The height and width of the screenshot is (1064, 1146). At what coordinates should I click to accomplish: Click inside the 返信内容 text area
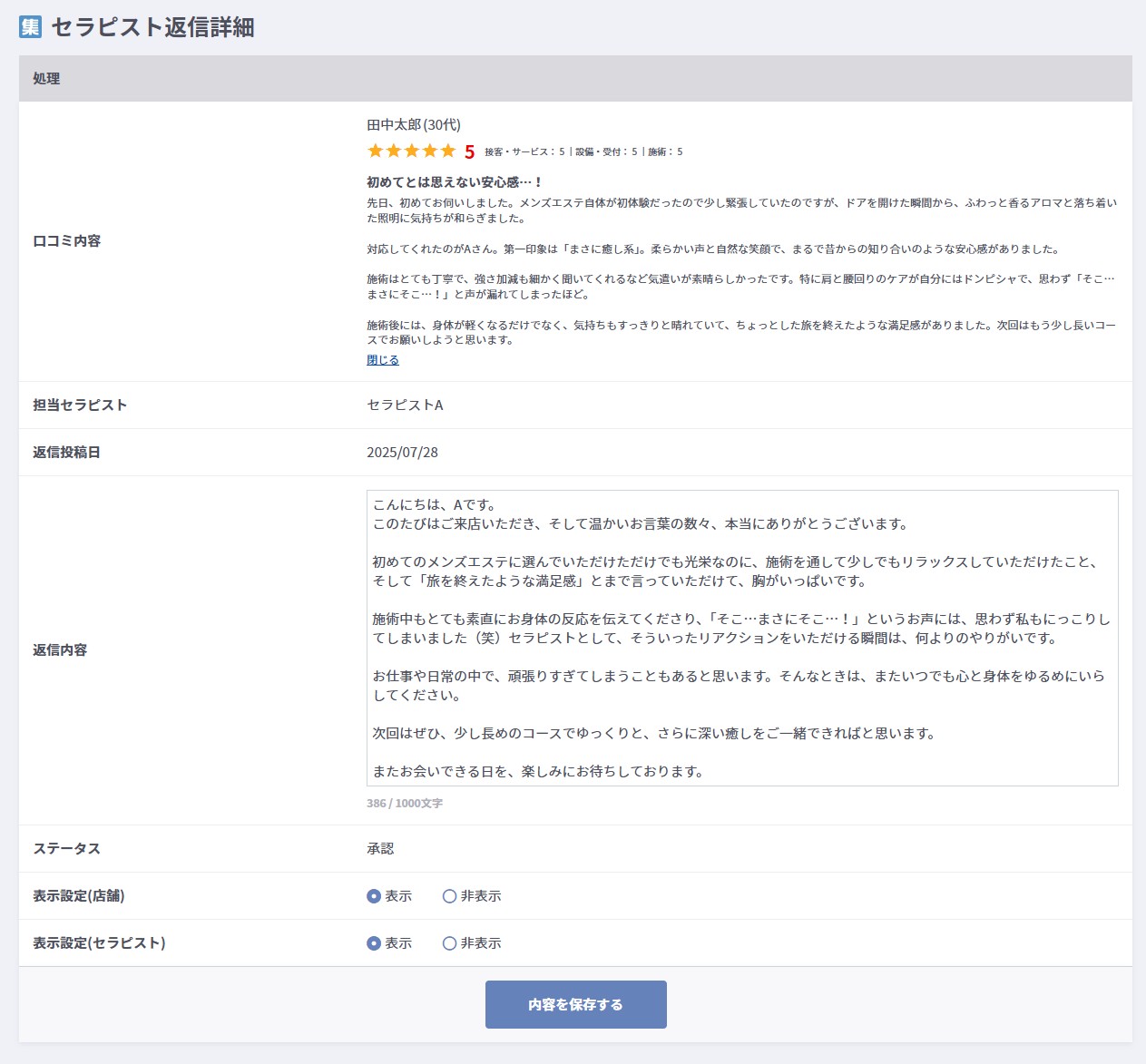(741, 638)
